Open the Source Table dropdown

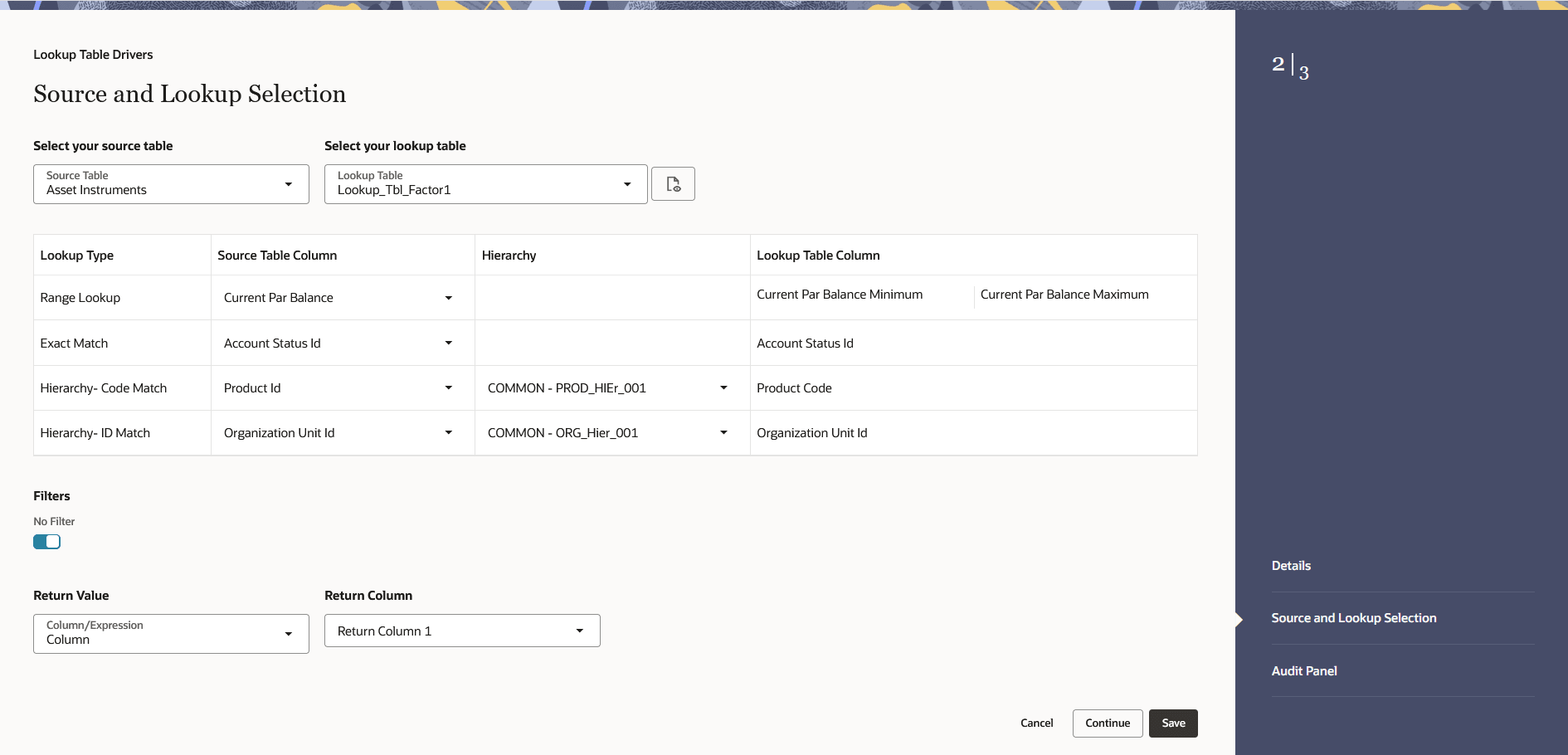click(171, 184)
